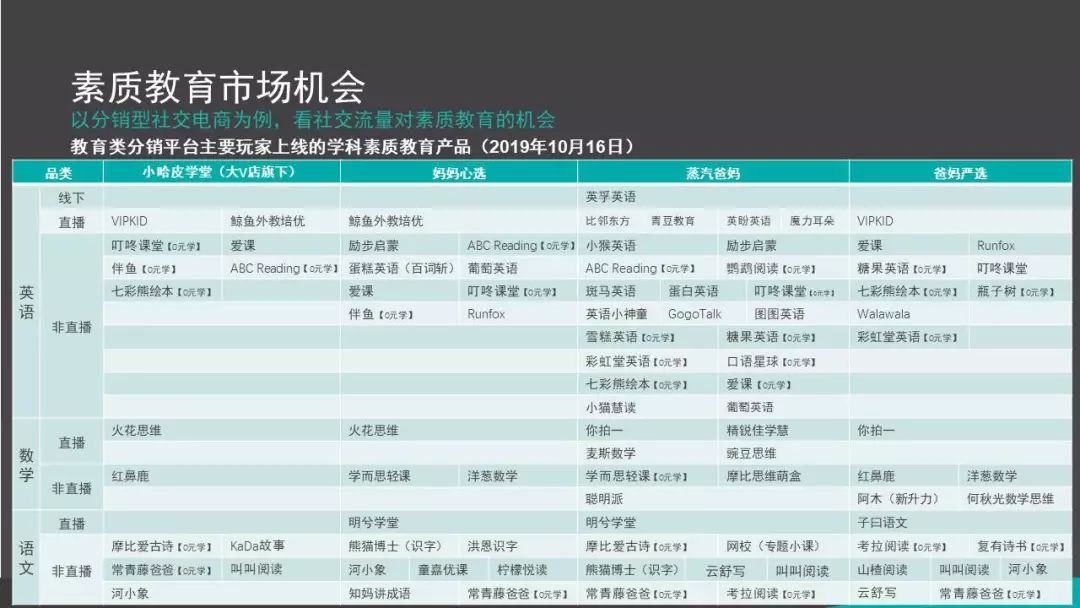1080x608 pixels.
Task: Click the 何秋光数学思维 cell
Action: [1010, 499]
